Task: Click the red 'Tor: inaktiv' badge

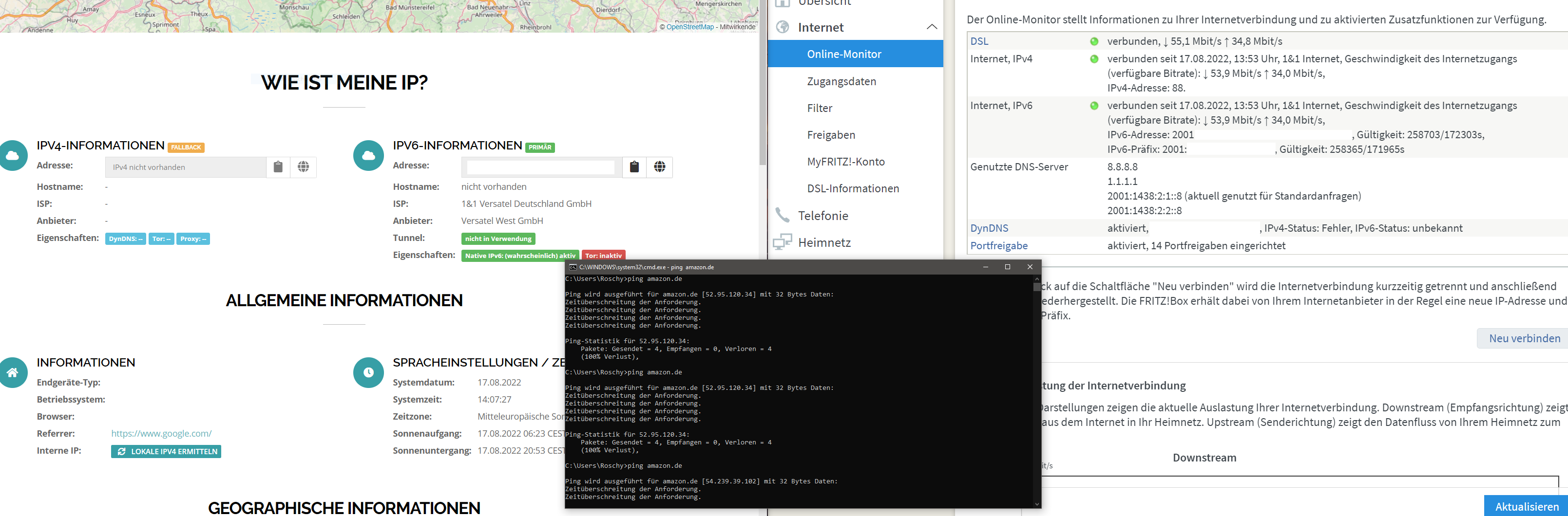Action: tap(603, 255)
